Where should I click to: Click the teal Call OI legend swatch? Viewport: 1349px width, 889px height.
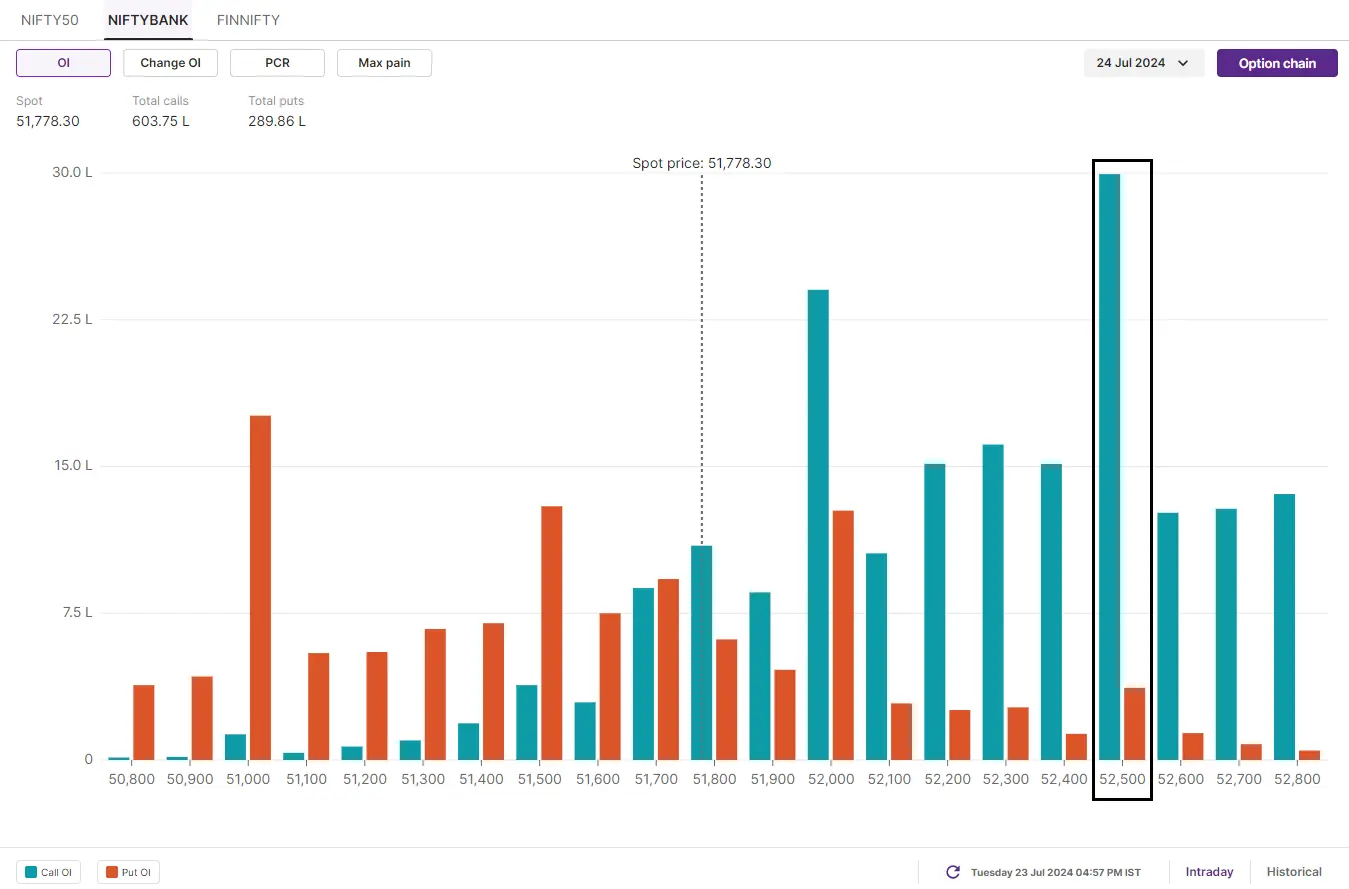point(31,872)
